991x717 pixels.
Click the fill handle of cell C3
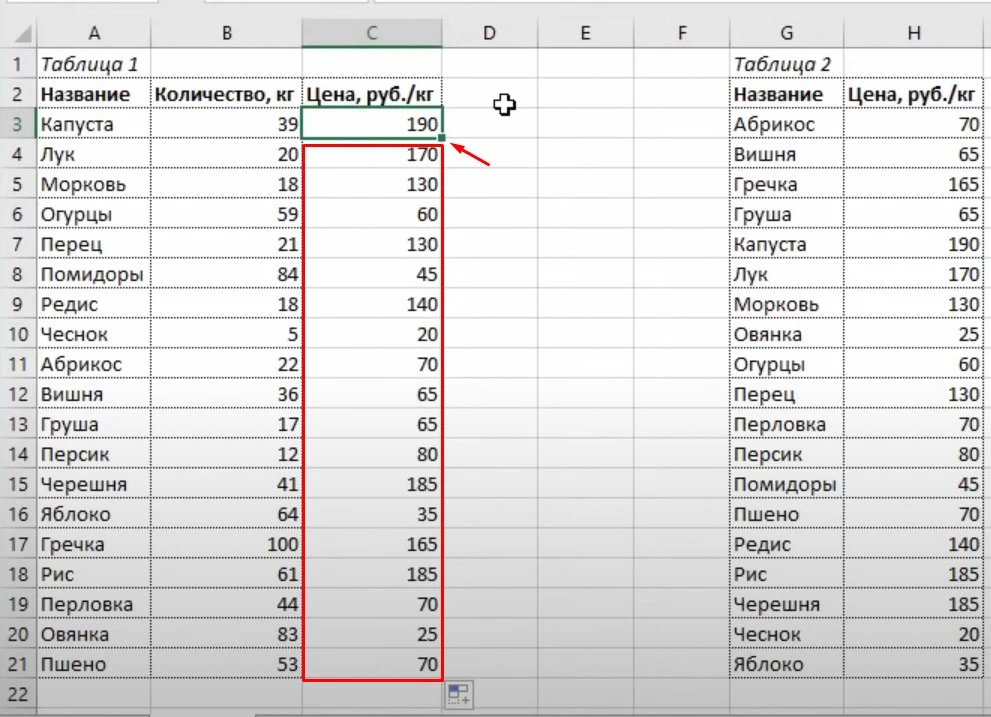(441, 139)
